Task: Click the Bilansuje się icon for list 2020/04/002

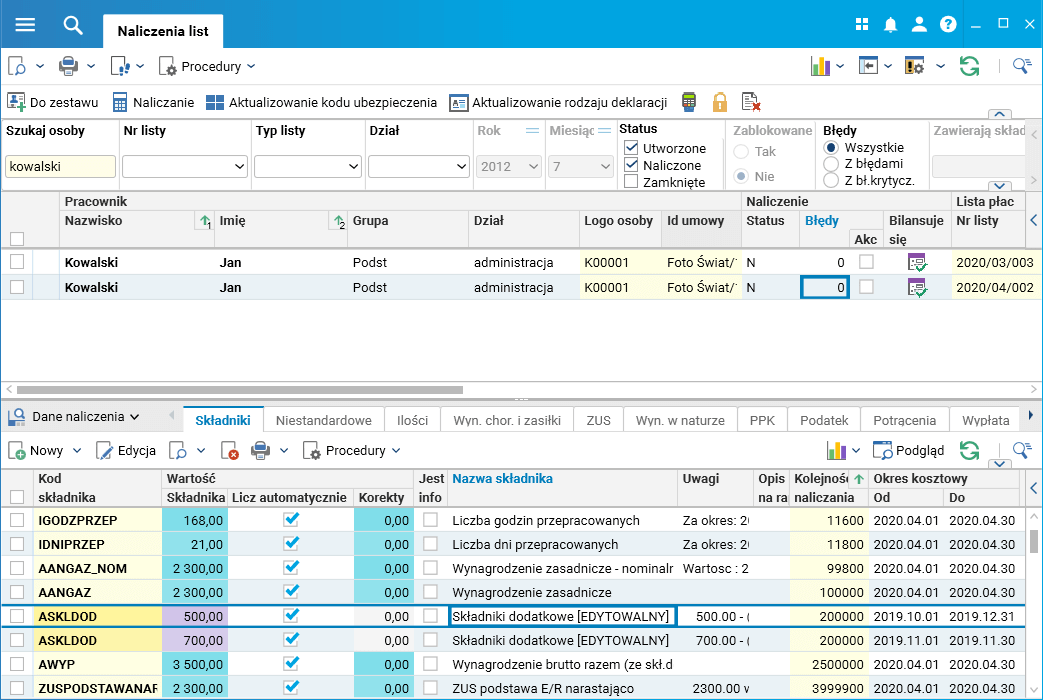Action: [917, 287]
